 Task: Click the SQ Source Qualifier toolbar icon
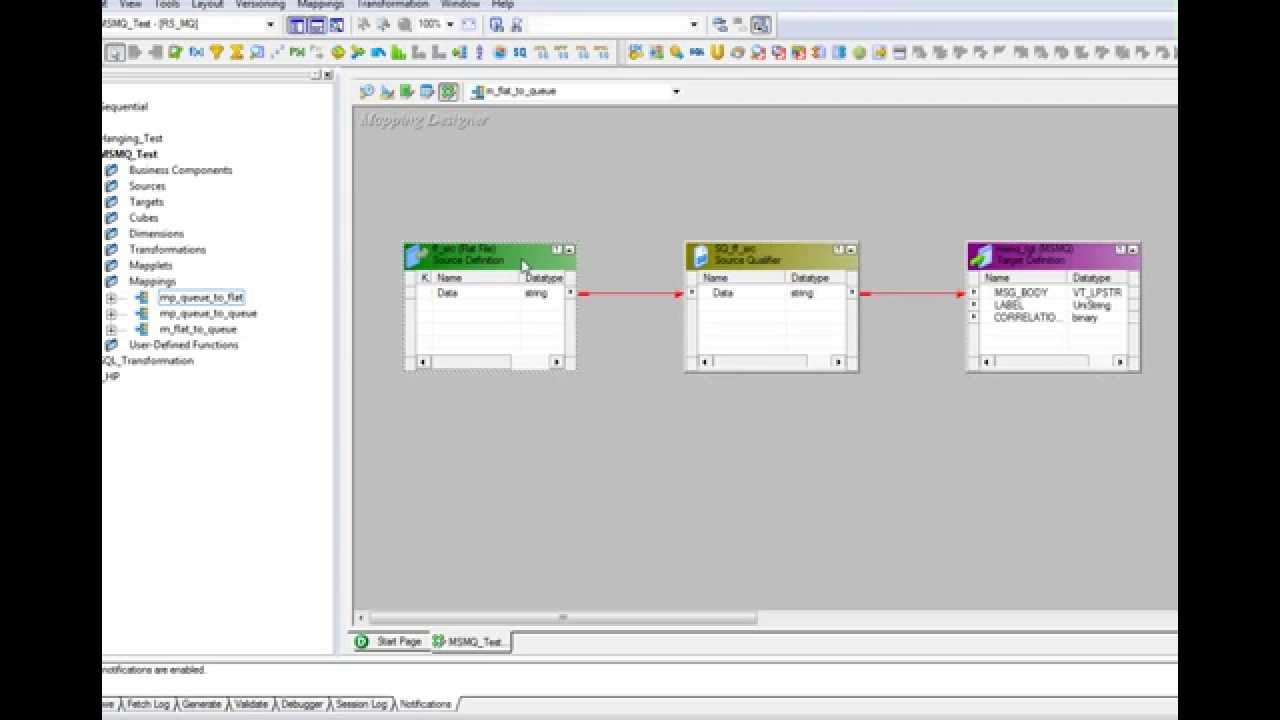click(520, 52)
